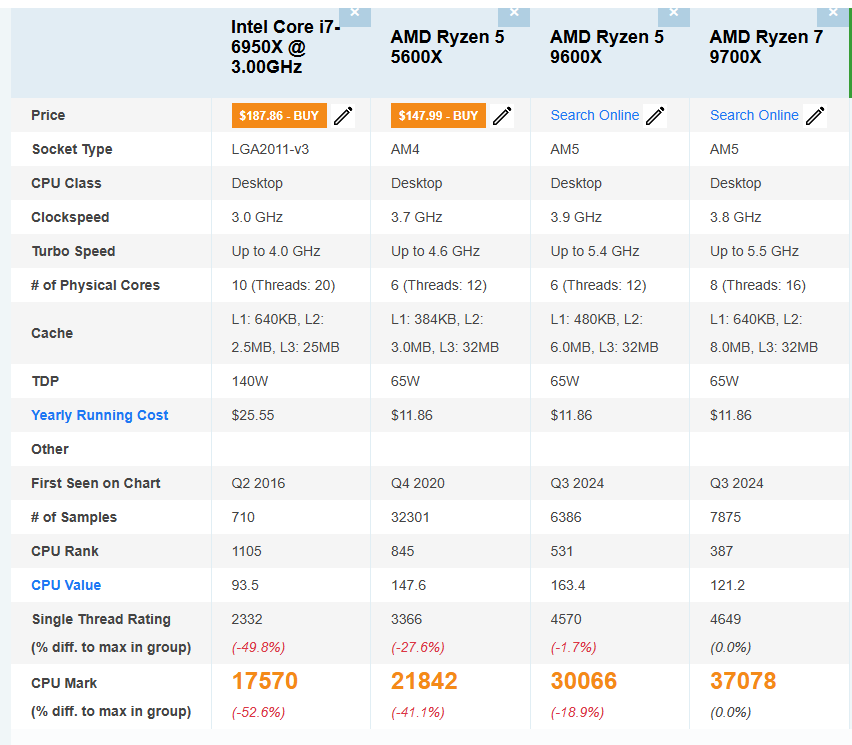
Task: Open Search Online link for Ryzen 7 9700X
Action: 754,115
